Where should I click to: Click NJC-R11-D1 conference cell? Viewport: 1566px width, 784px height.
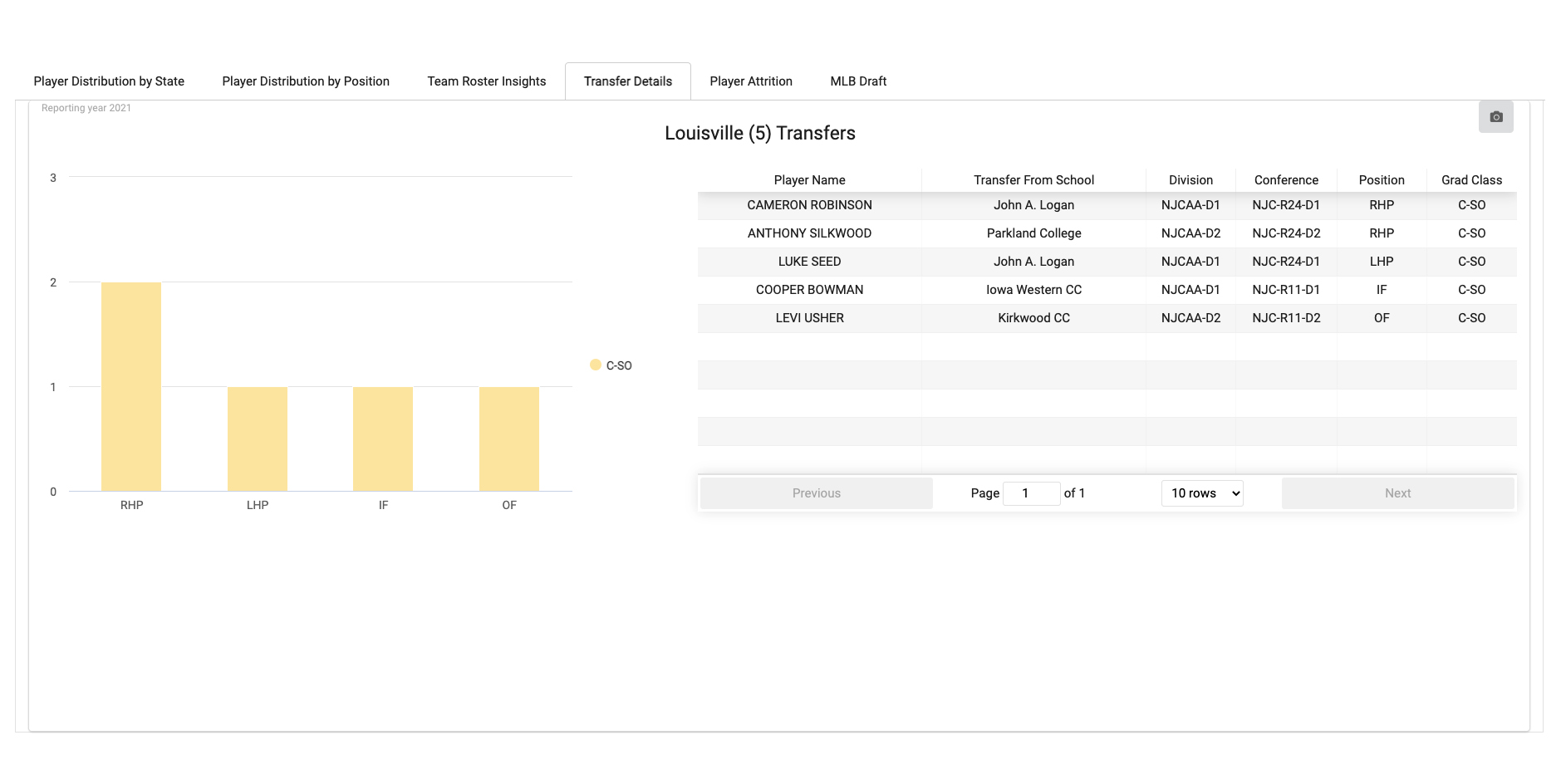click(x=1287, y=290)
